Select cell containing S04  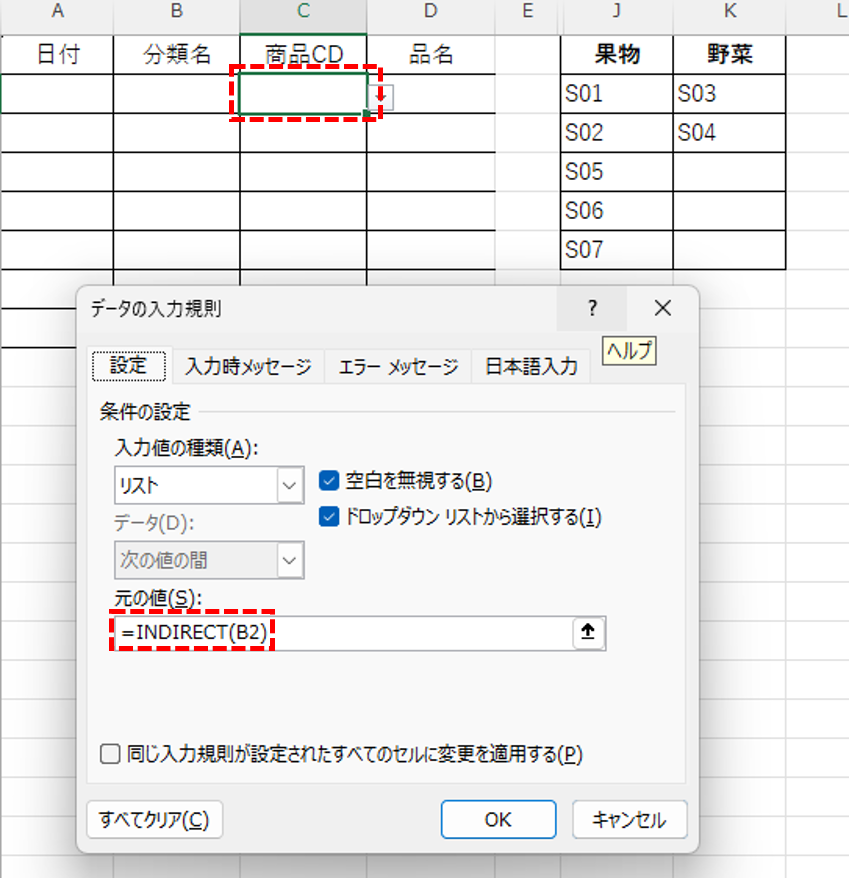729,133
